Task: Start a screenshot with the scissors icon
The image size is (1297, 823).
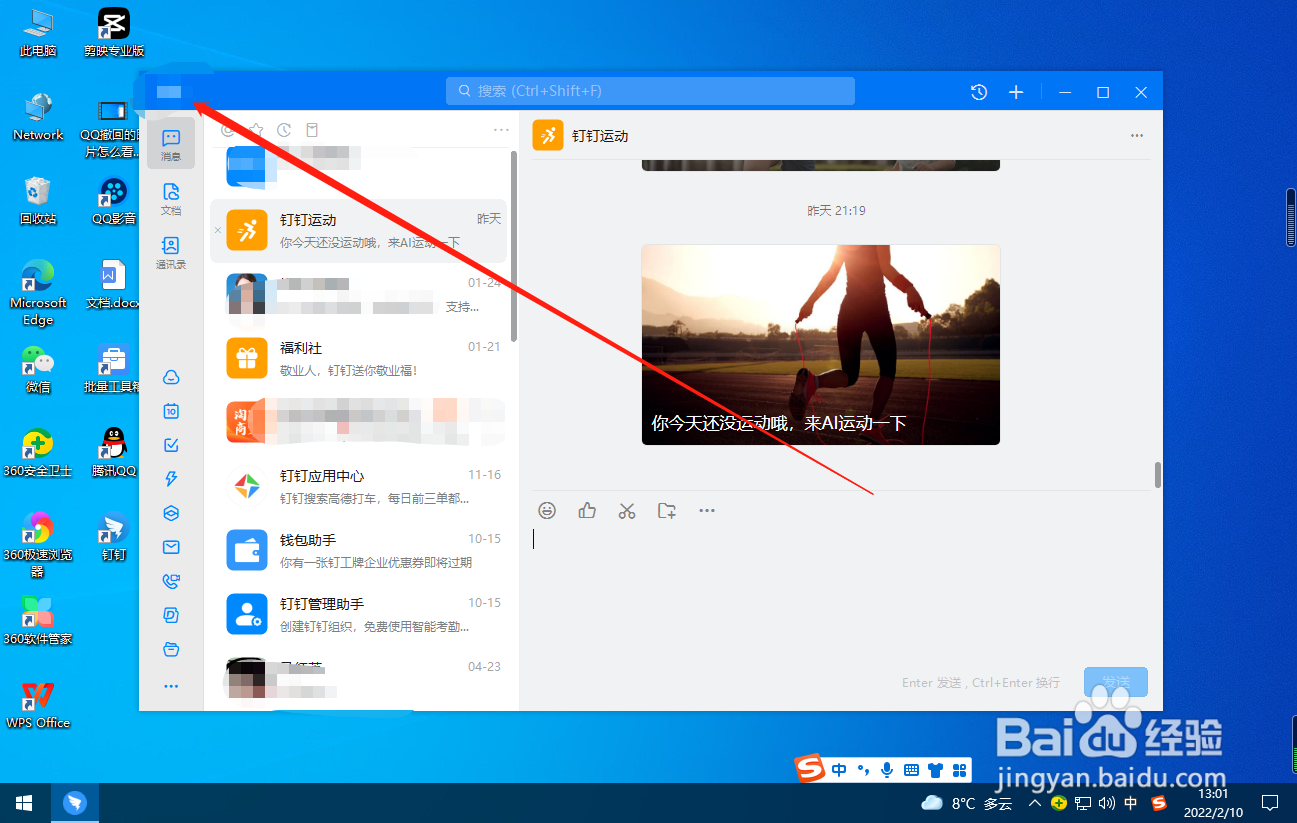Action: coord(627,510)
